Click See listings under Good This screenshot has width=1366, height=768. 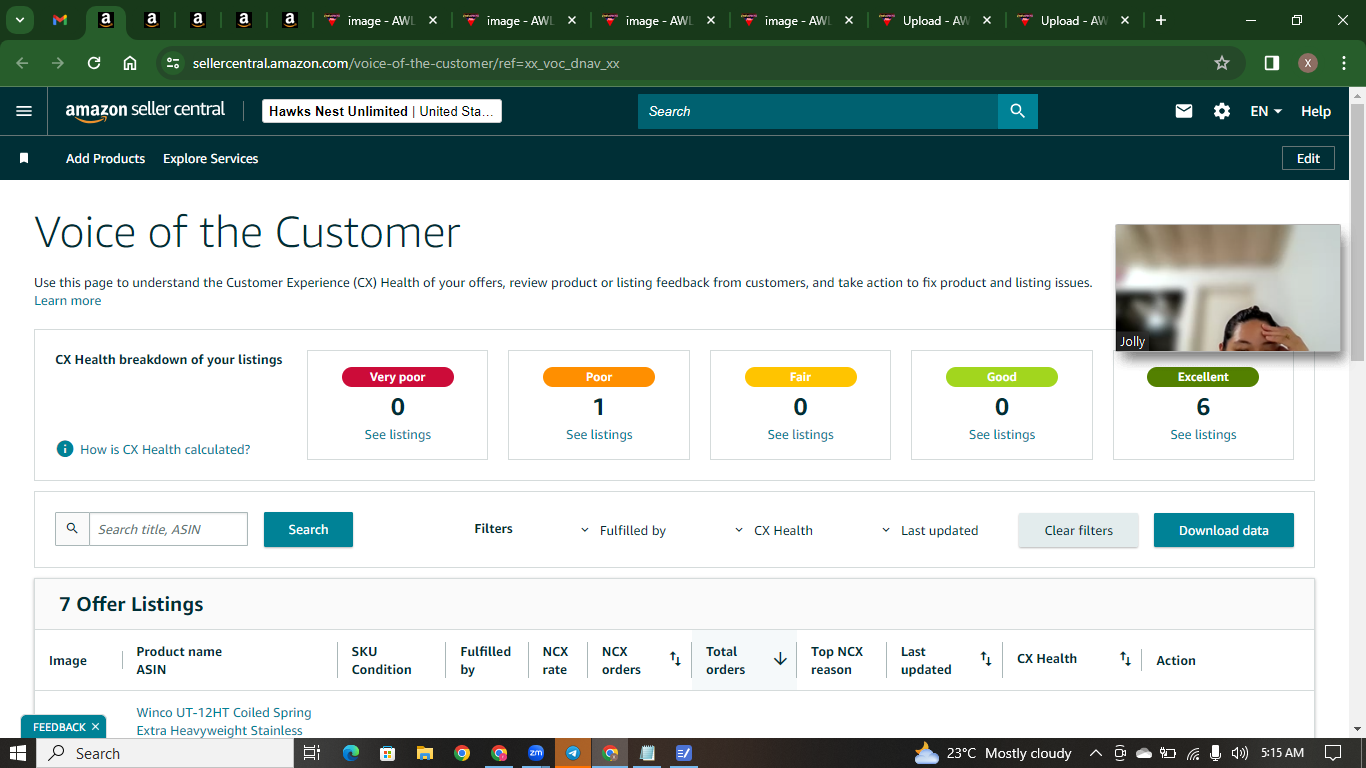(x=1002, y=434)
